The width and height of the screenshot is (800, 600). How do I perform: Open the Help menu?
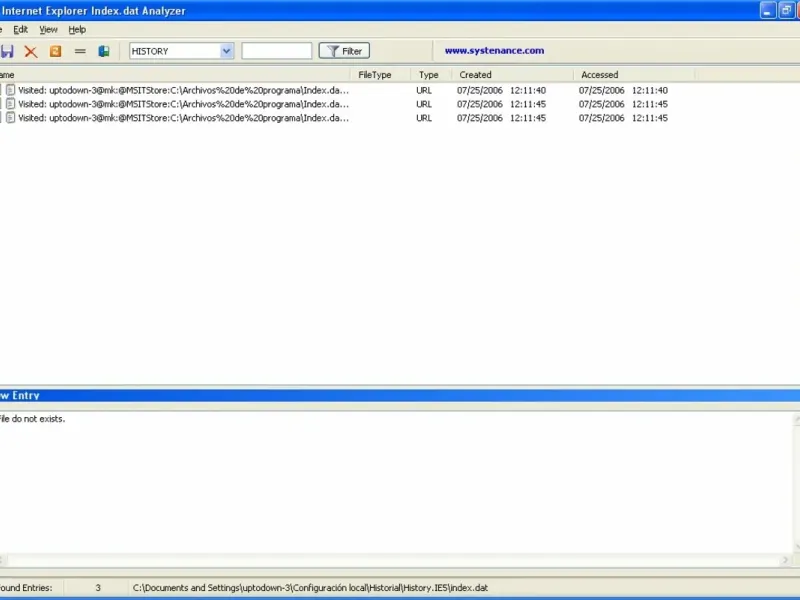coord(77,30)
